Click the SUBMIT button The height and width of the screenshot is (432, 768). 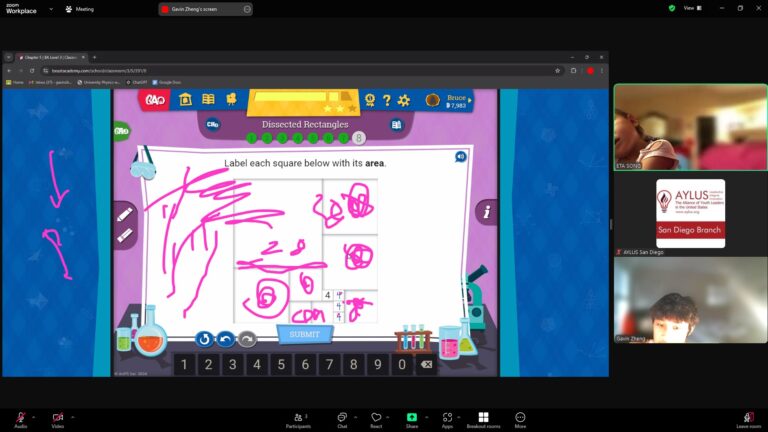pyautogui.click(x=305, y=335)
